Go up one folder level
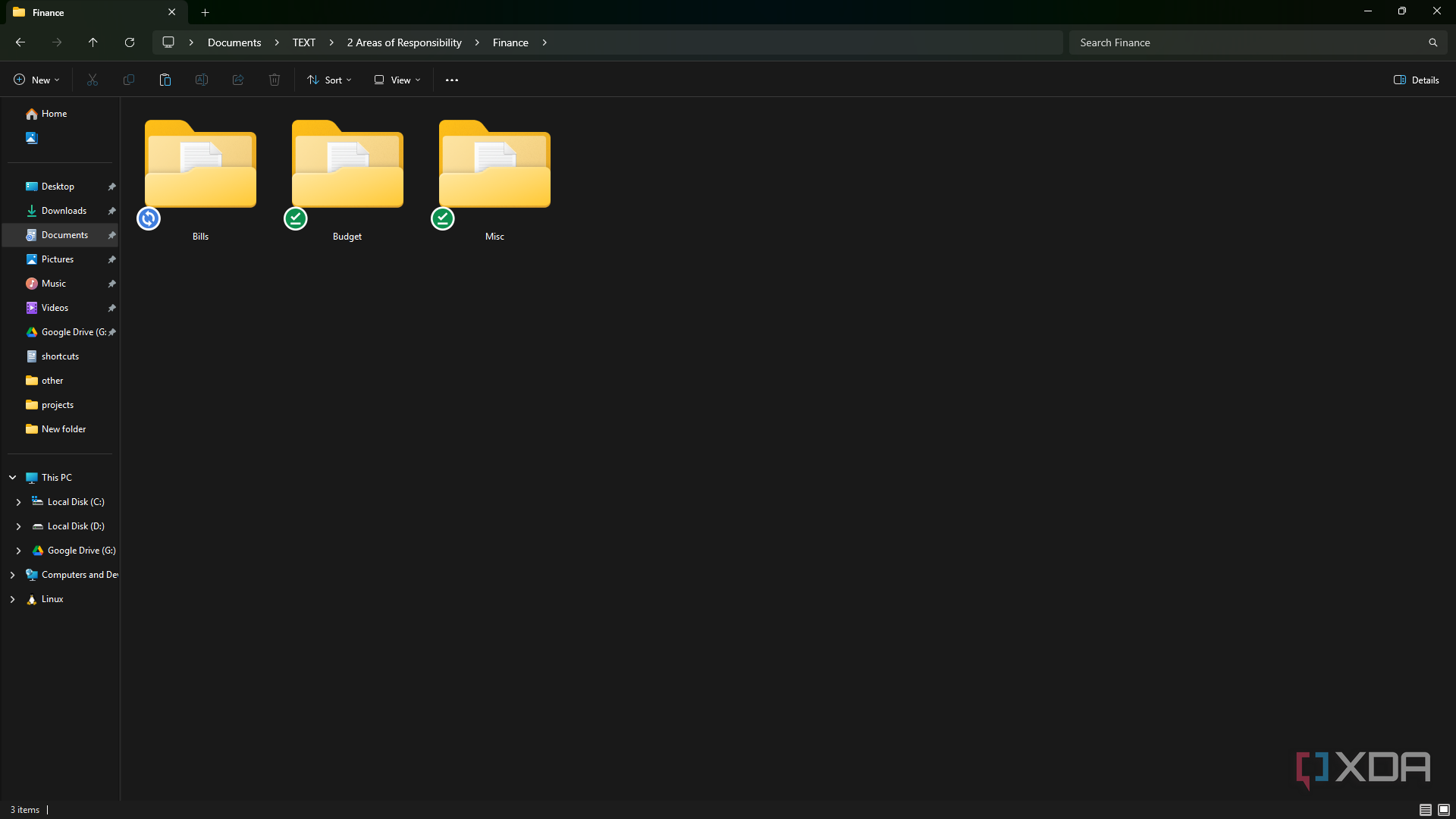The image size is (1456, 819). [93, 42]
